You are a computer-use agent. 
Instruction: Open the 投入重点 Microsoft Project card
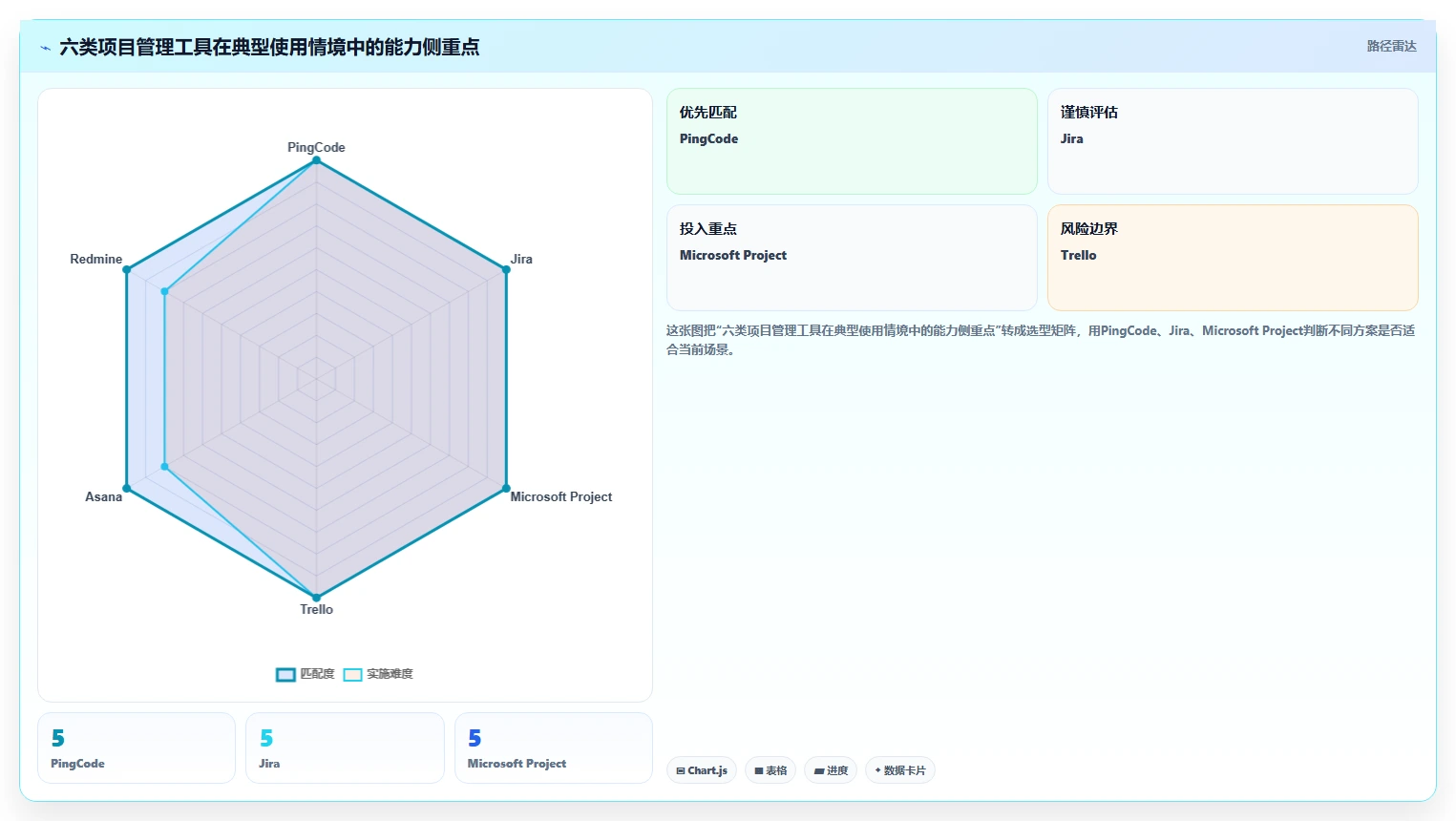852,258
